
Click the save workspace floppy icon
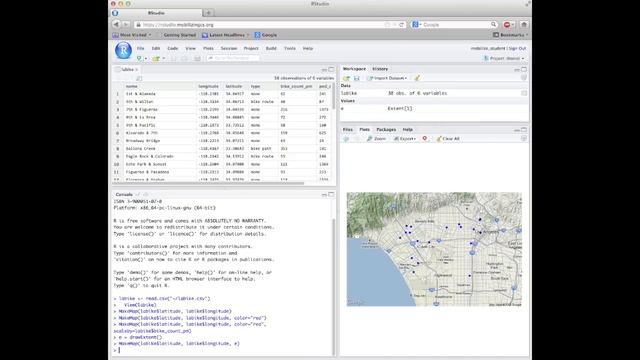tap(356, 78)
